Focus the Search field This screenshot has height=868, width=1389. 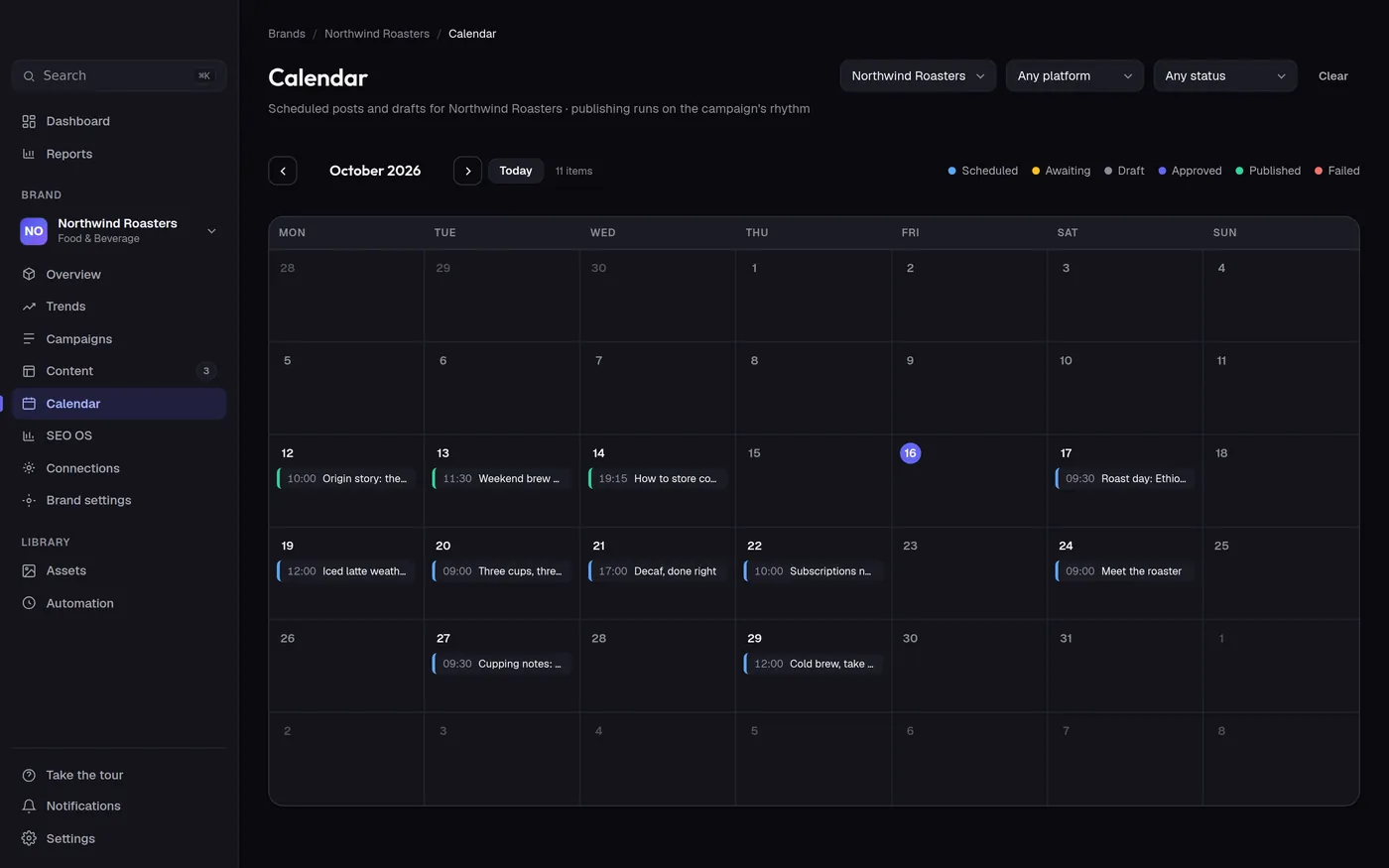[x=119, y=75]
